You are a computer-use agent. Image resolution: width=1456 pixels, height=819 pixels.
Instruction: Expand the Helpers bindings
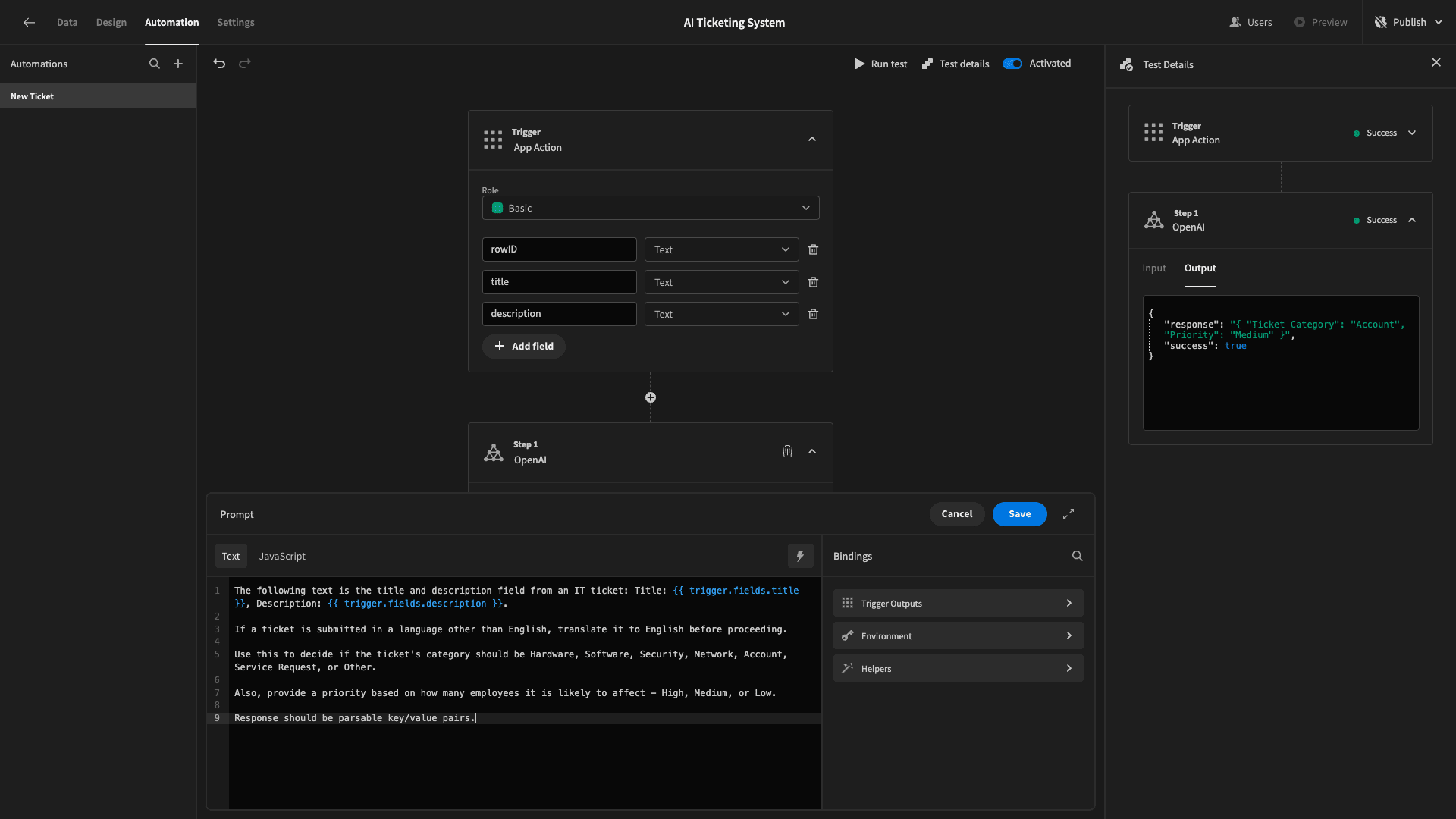[x=958, y=669]
